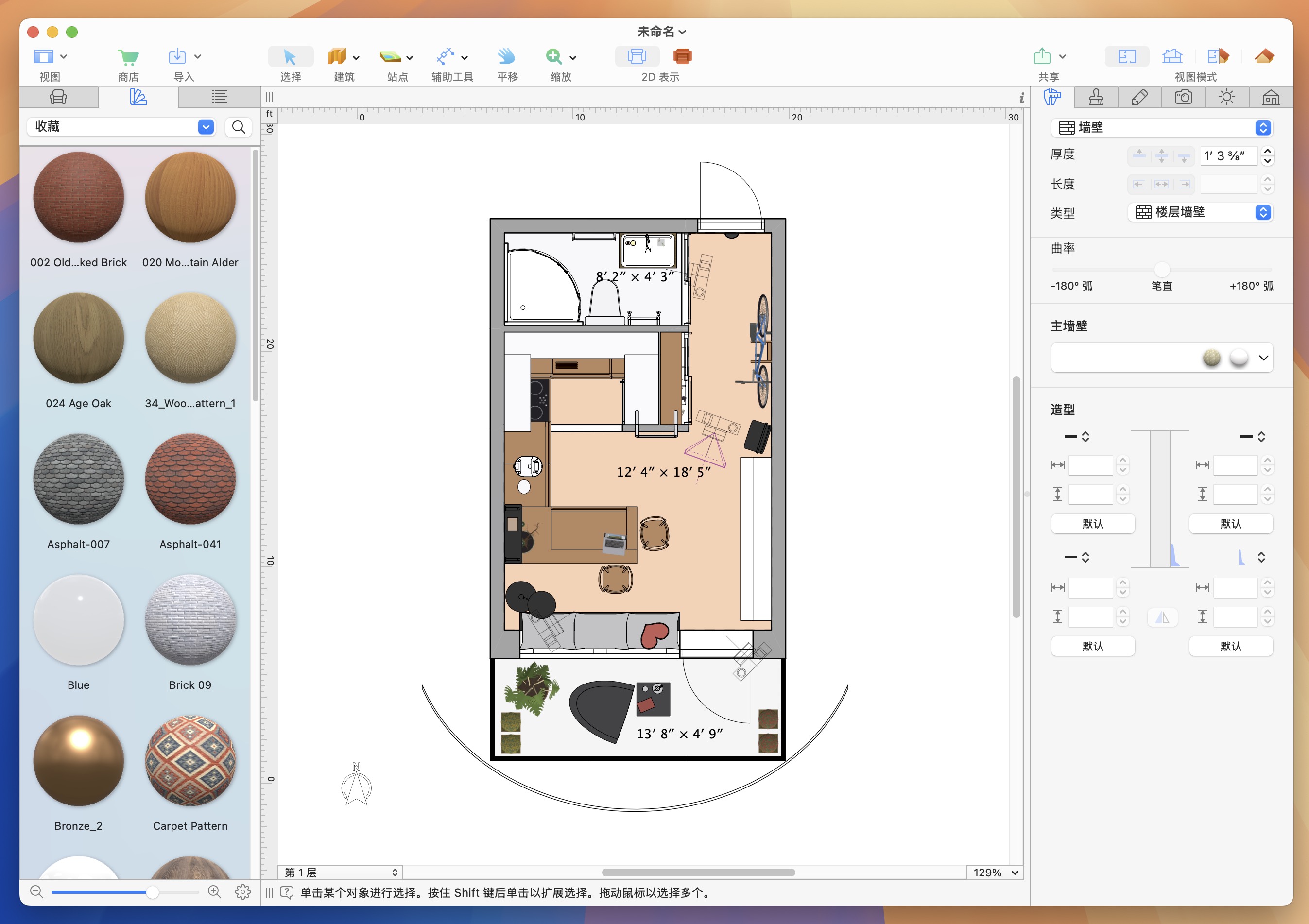Image resolution: width=1309 pixels, height=924 pixels.
Task: Open the camera inspector tab
Action: pyautogui.click(x=1184, y=97)
